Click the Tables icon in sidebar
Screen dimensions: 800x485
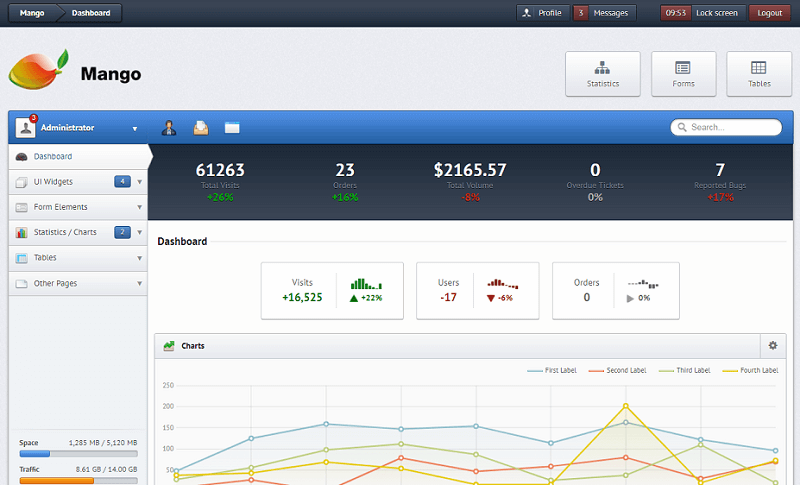pos(21,258)
